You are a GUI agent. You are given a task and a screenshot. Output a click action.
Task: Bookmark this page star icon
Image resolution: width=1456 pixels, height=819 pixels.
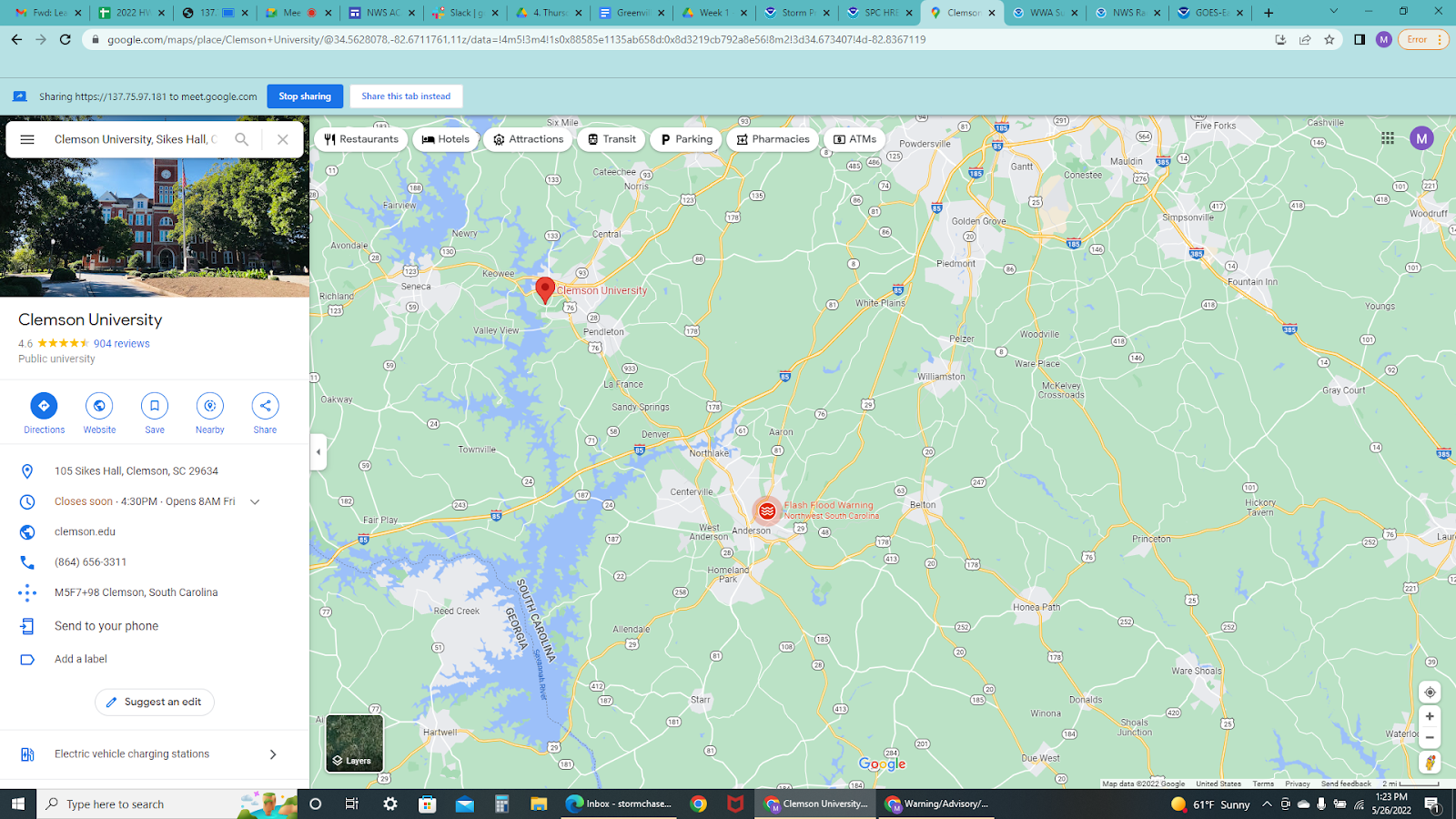[x=1330, y=40]
